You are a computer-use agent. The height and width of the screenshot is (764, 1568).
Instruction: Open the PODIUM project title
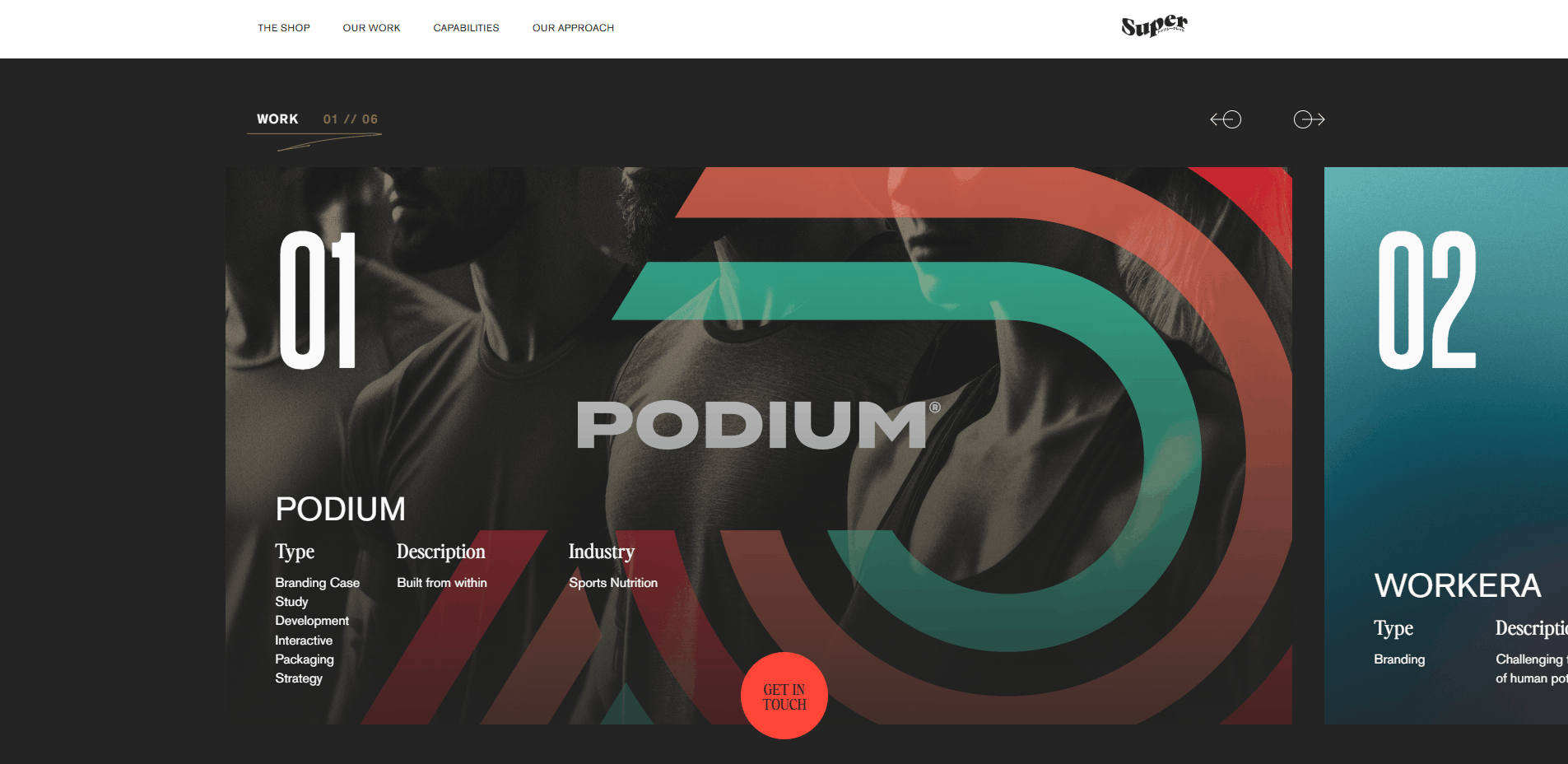[x=340, y=509]
